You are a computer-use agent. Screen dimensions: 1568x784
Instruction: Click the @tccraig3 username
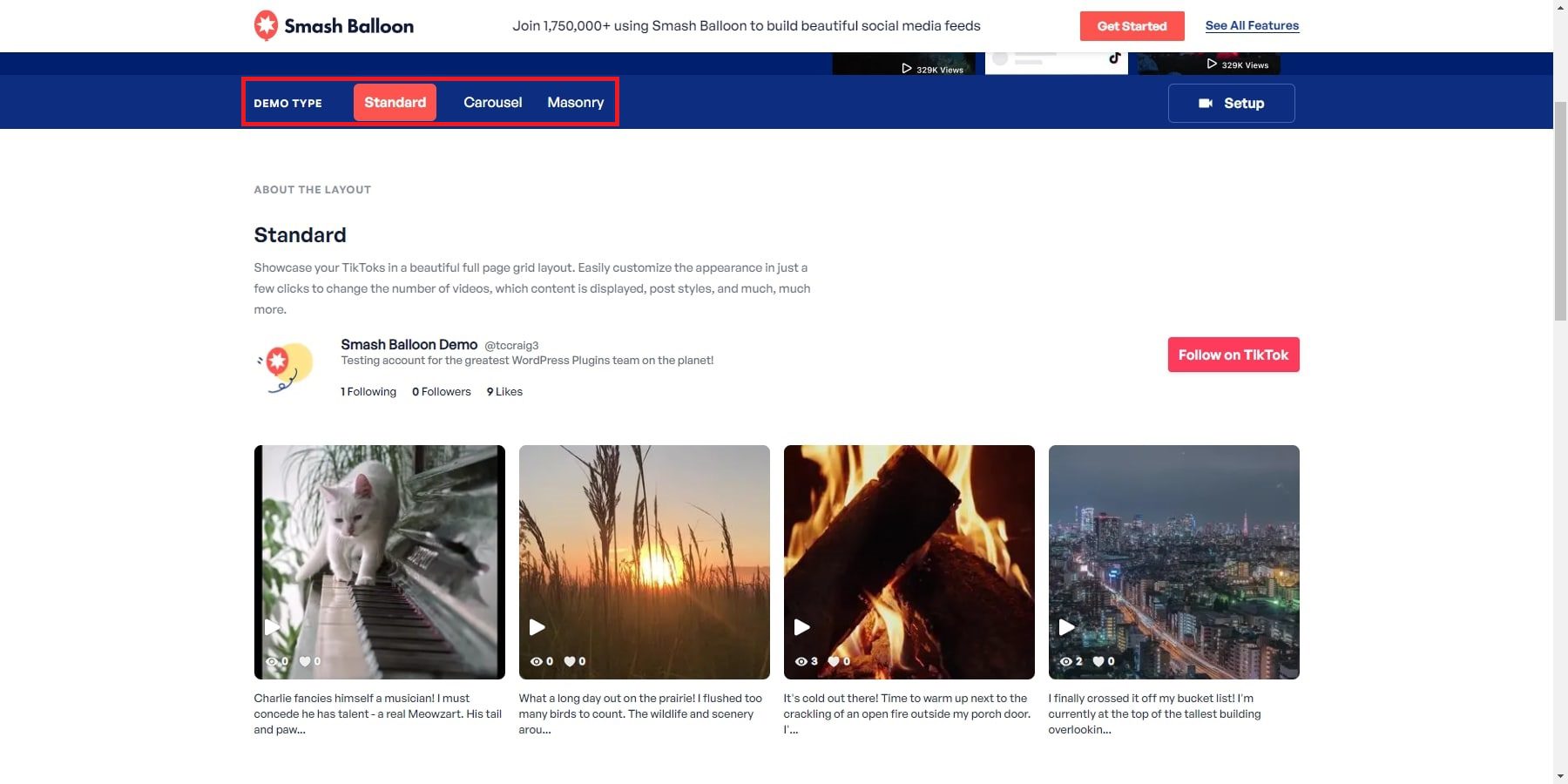pyautogui.click(x=511, y=346)
